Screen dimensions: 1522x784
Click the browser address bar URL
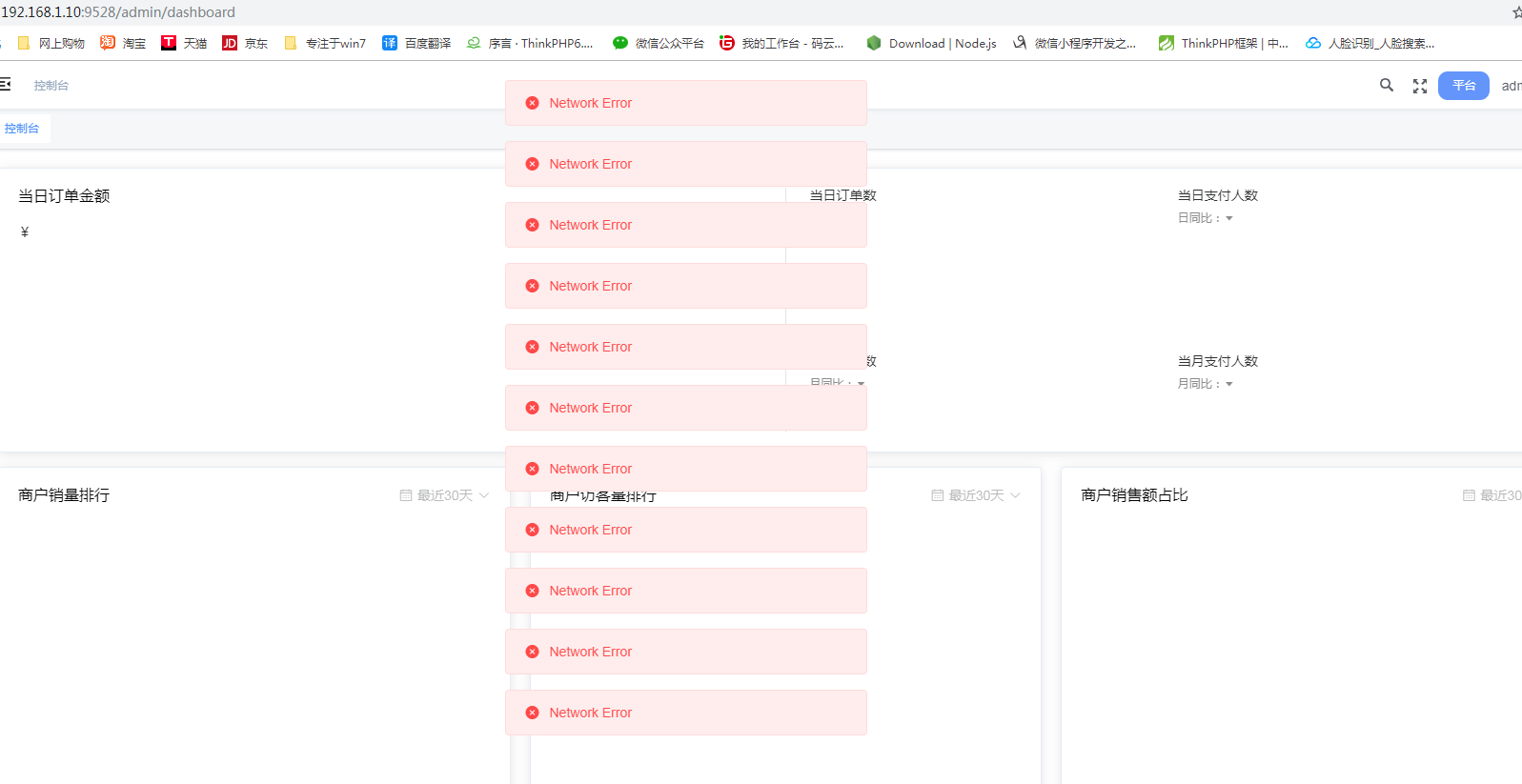point(118,12)
